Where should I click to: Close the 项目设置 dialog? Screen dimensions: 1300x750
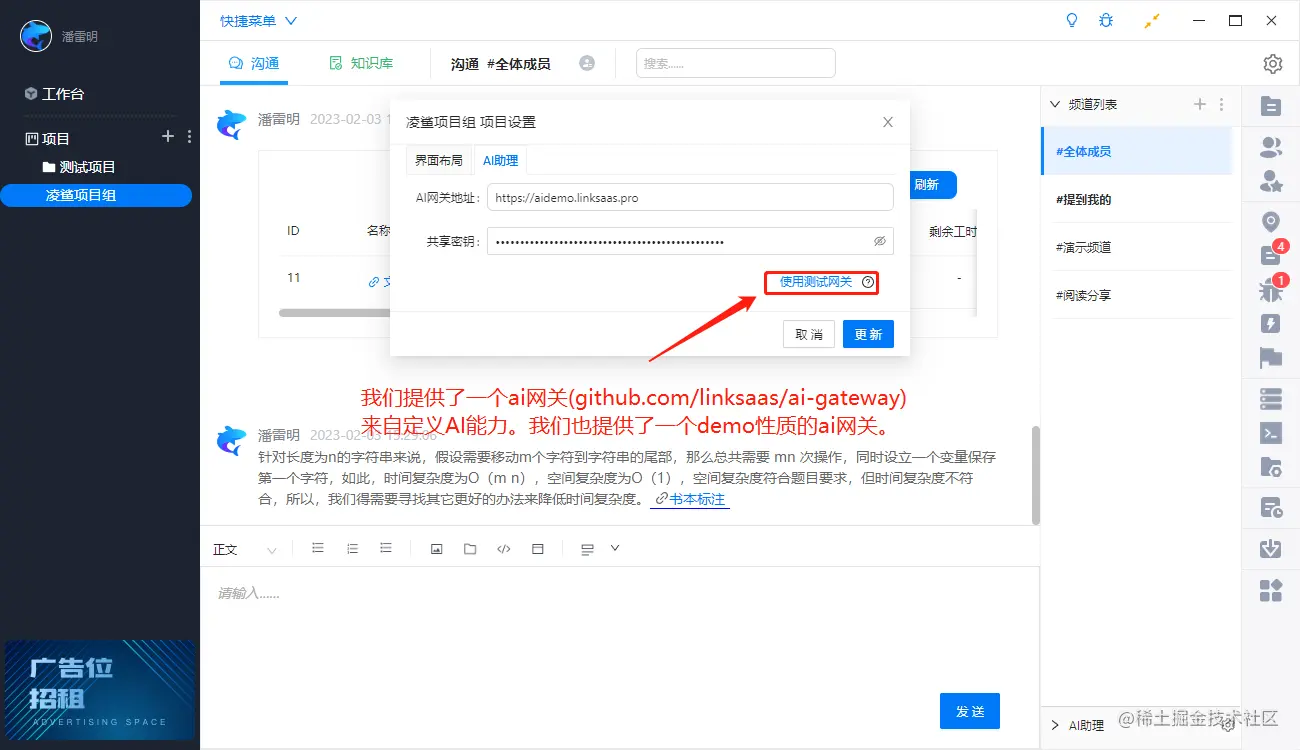pyautogui.click(x=888, y=122)
